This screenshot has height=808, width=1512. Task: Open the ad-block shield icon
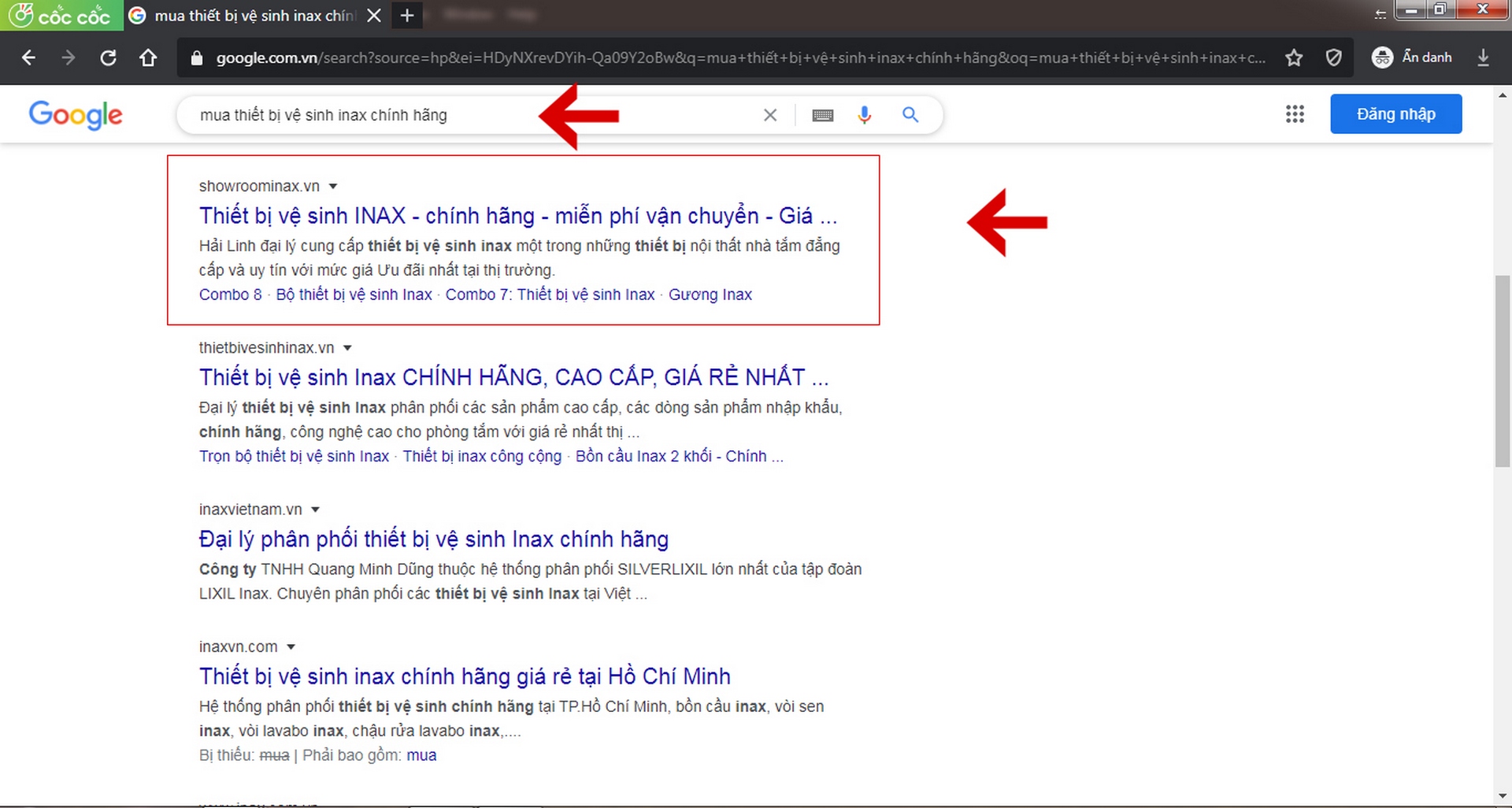click(x=1333, y=57)
